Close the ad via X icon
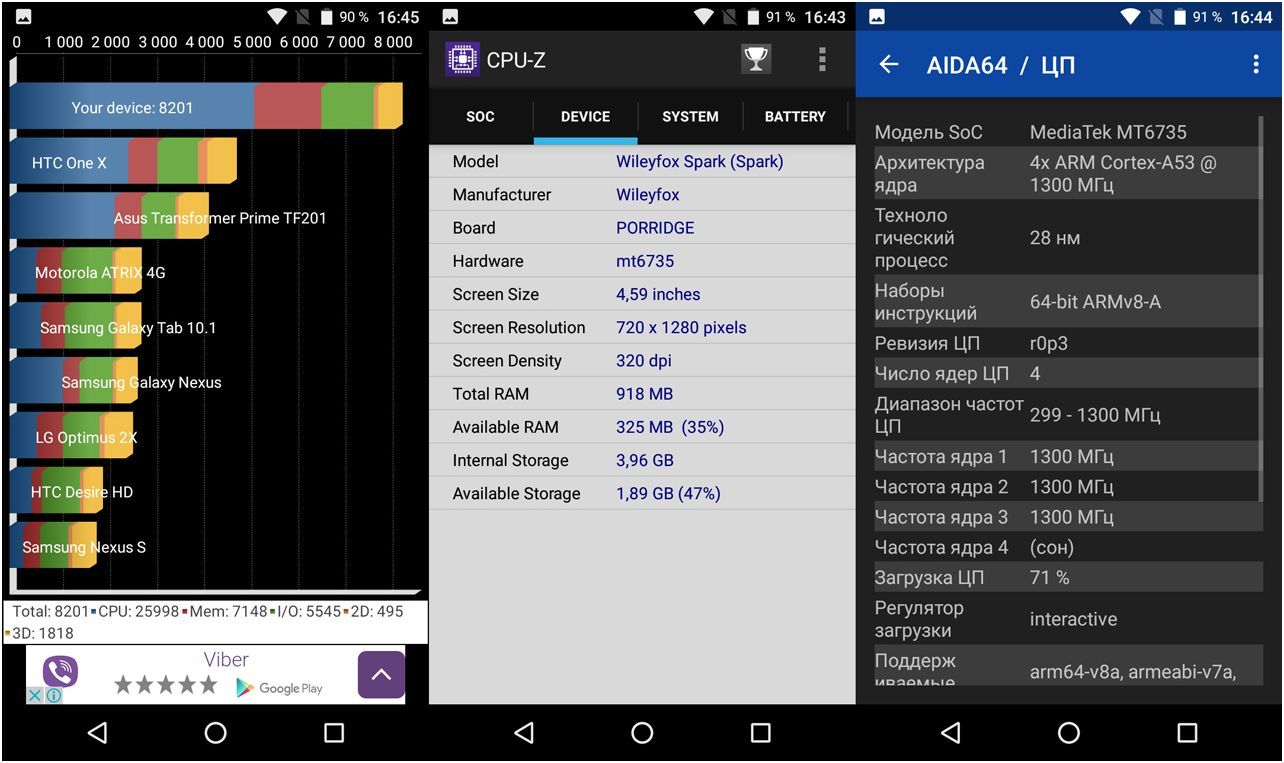The image size is (1284, 763). (34, 695)
